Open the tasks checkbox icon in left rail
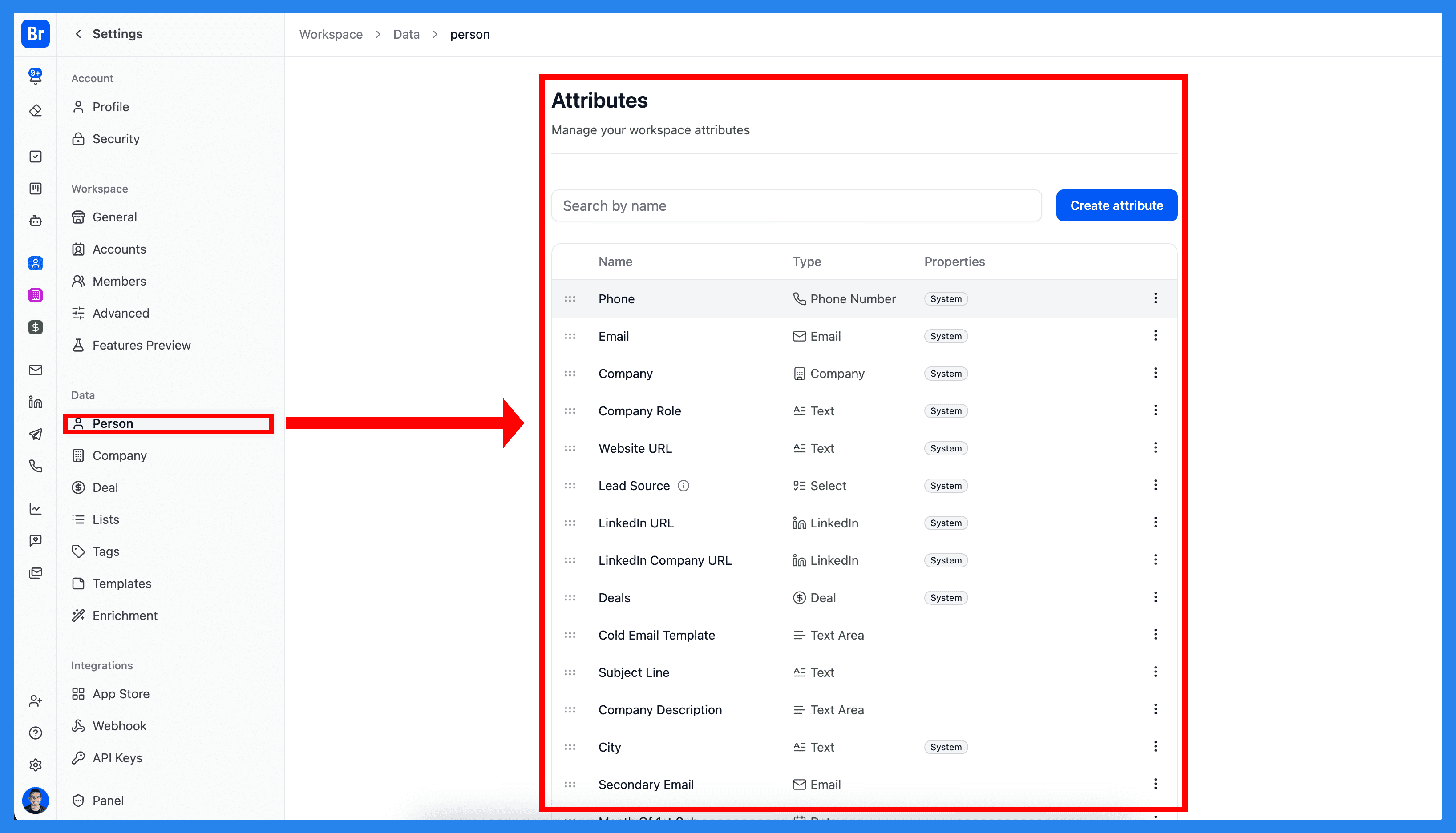 (x=35, y=157)
